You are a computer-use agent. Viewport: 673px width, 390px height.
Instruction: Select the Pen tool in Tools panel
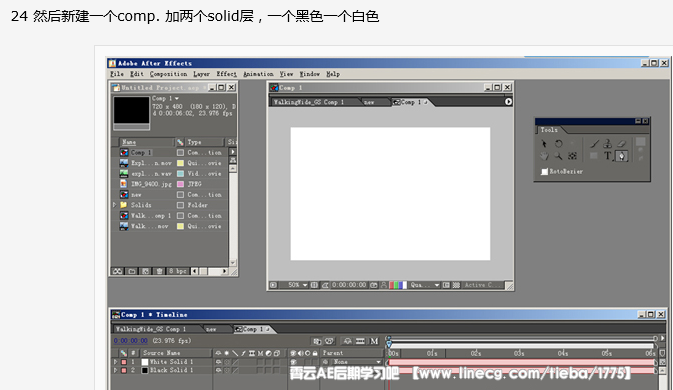coord(621,156)
